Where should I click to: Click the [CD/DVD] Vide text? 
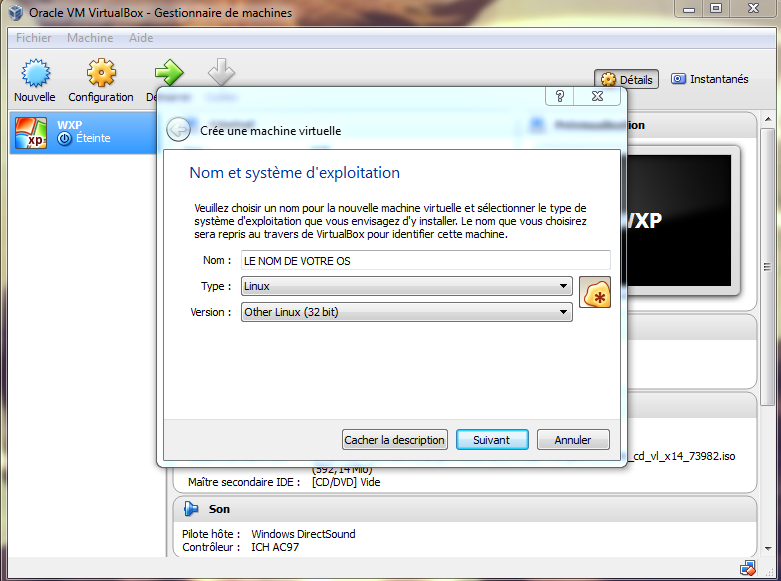click(x=346, y=482)
